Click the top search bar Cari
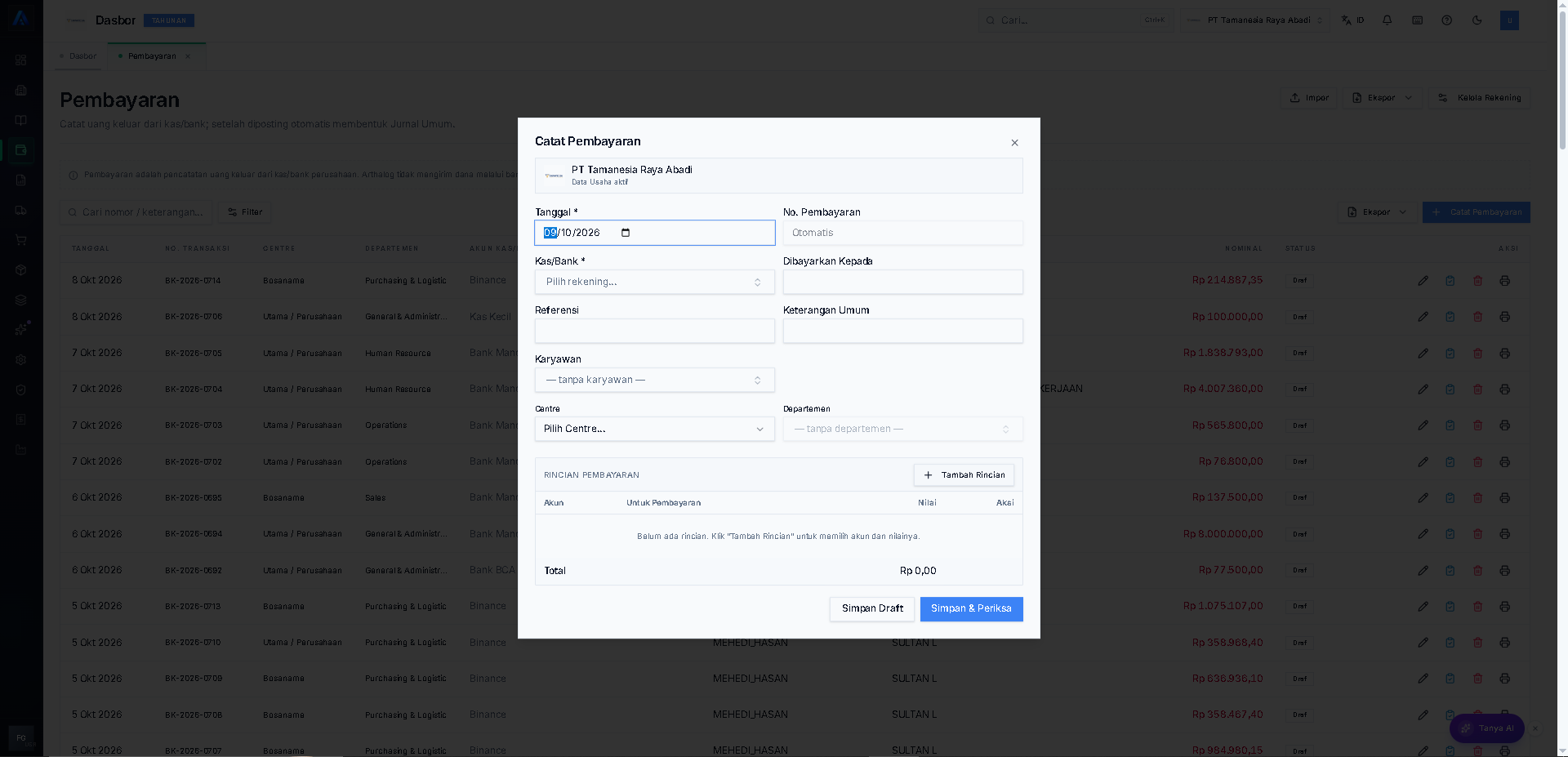This screenshot has width=1568, height=757. pos(1075,20)
